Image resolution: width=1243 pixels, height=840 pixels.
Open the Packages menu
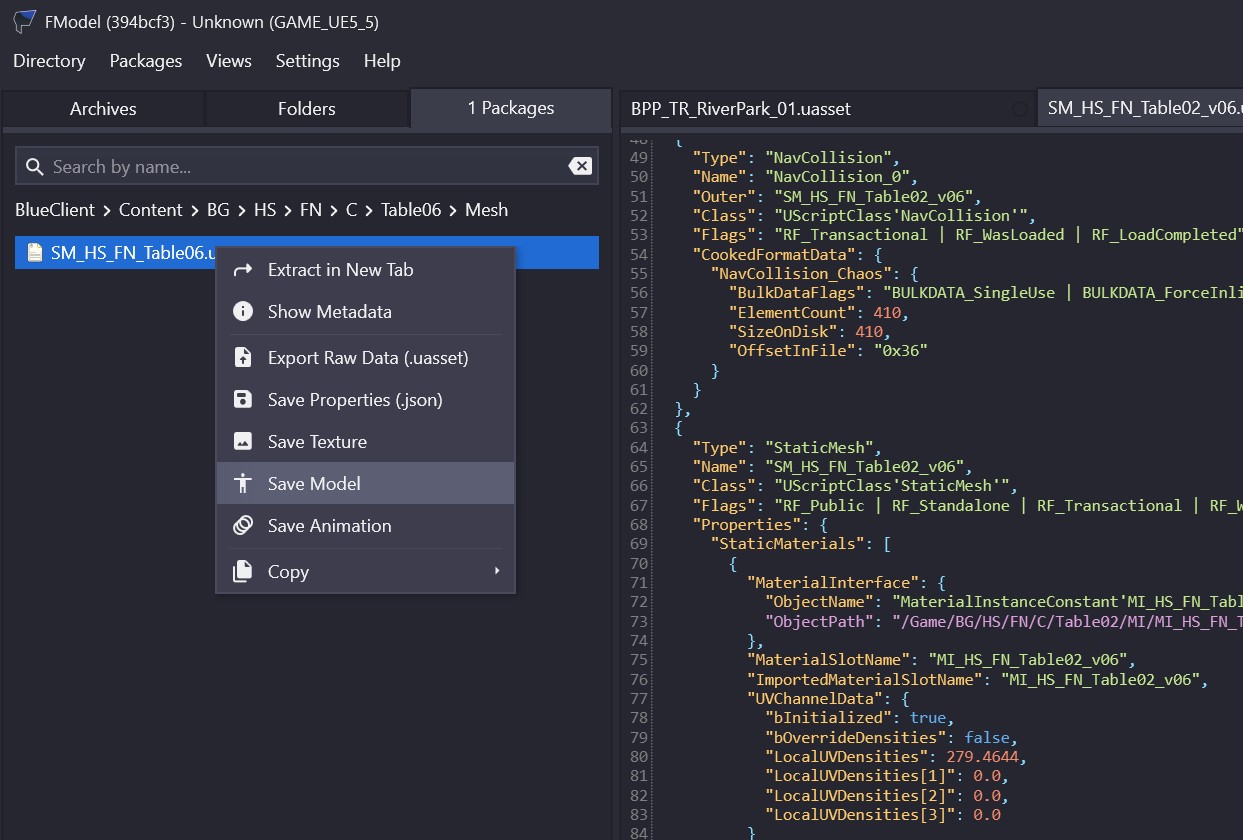pyautogui.click(x=146, y=61)
